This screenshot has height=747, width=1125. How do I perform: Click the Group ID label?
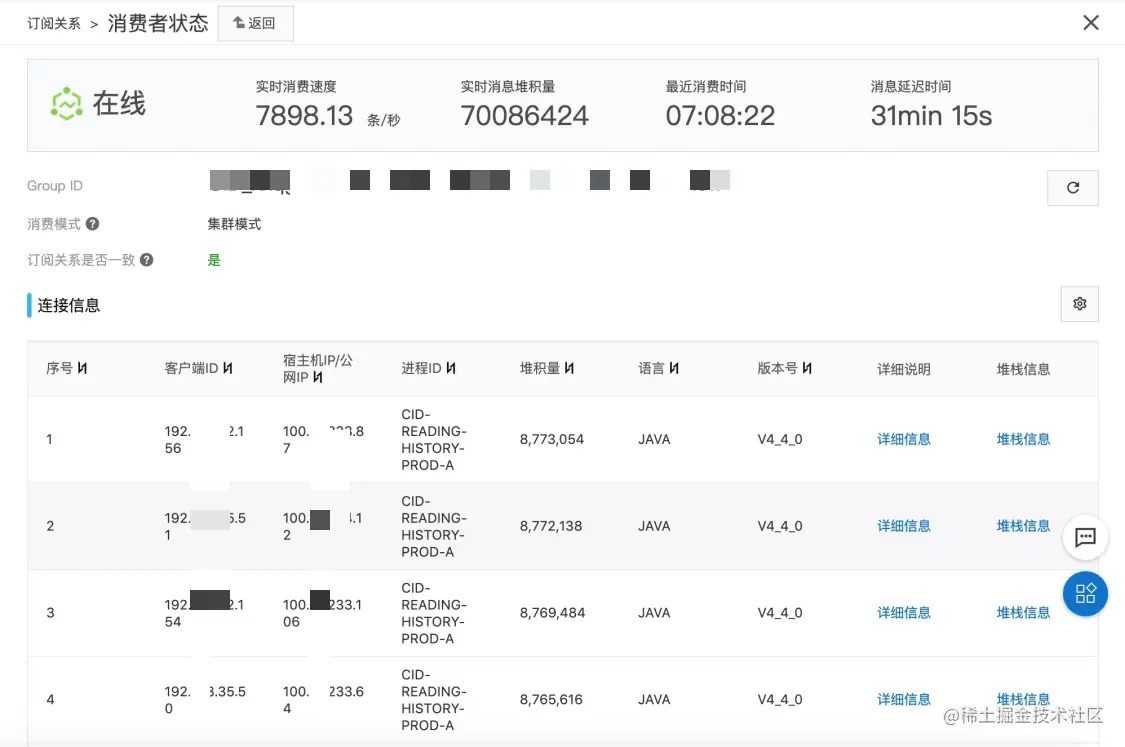point(55,186)
